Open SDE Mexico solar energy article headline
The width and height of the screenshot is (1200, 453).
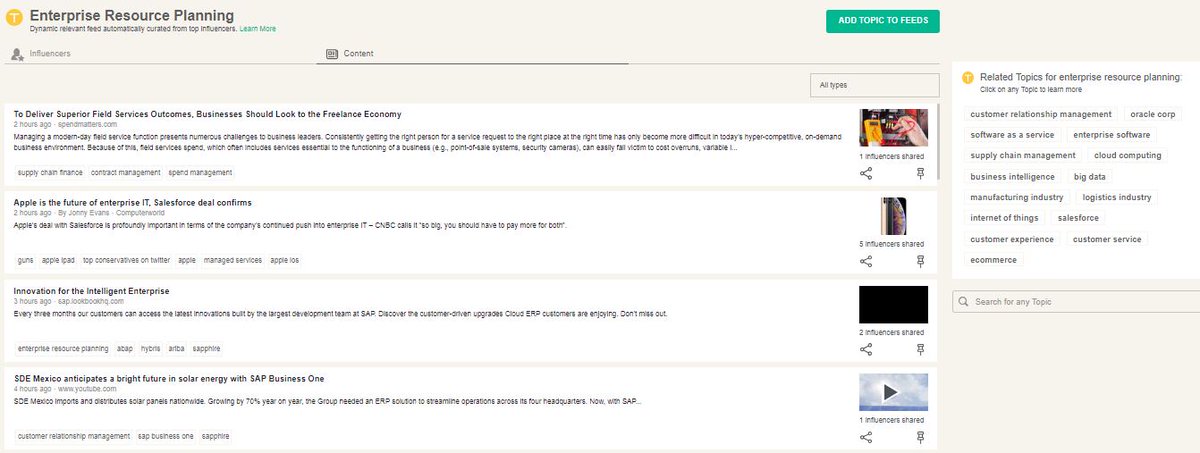tap(169, 378)
